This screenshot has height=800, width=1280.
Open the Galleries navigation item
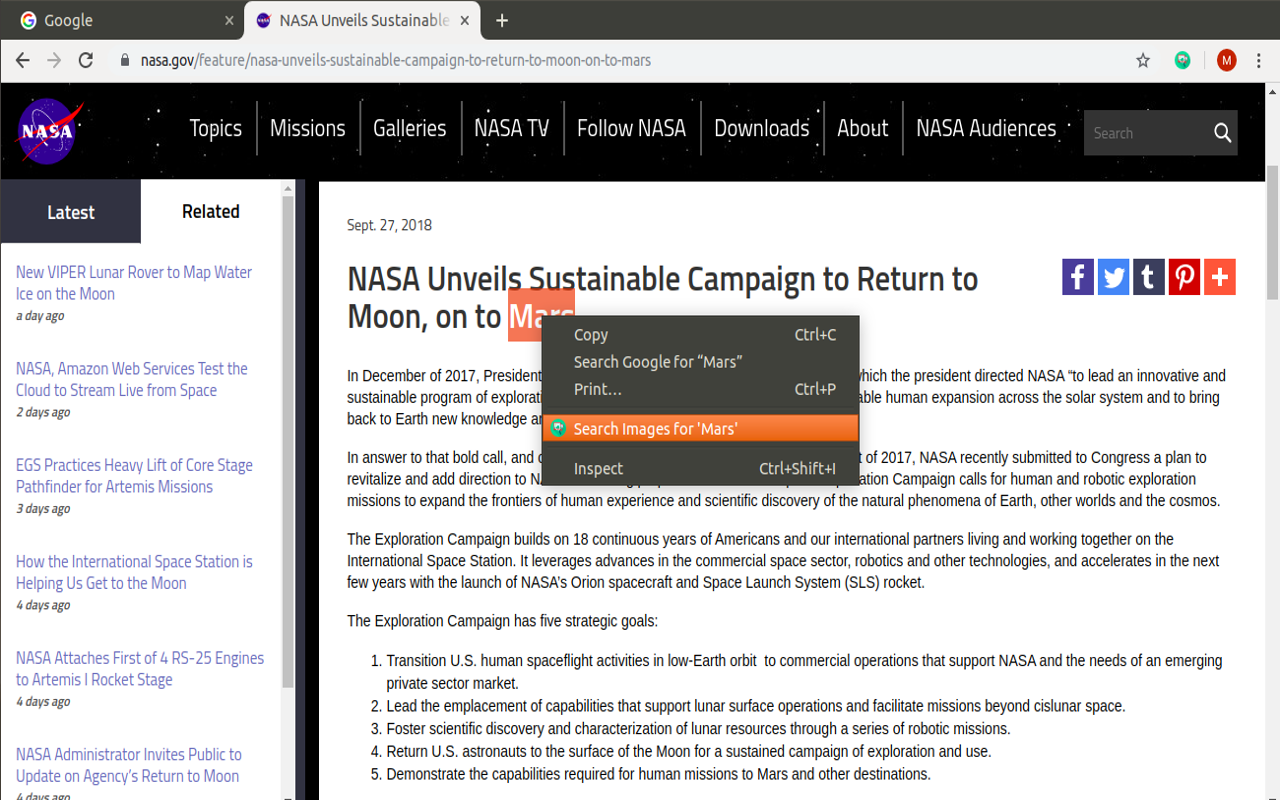(x=410, y=128)
